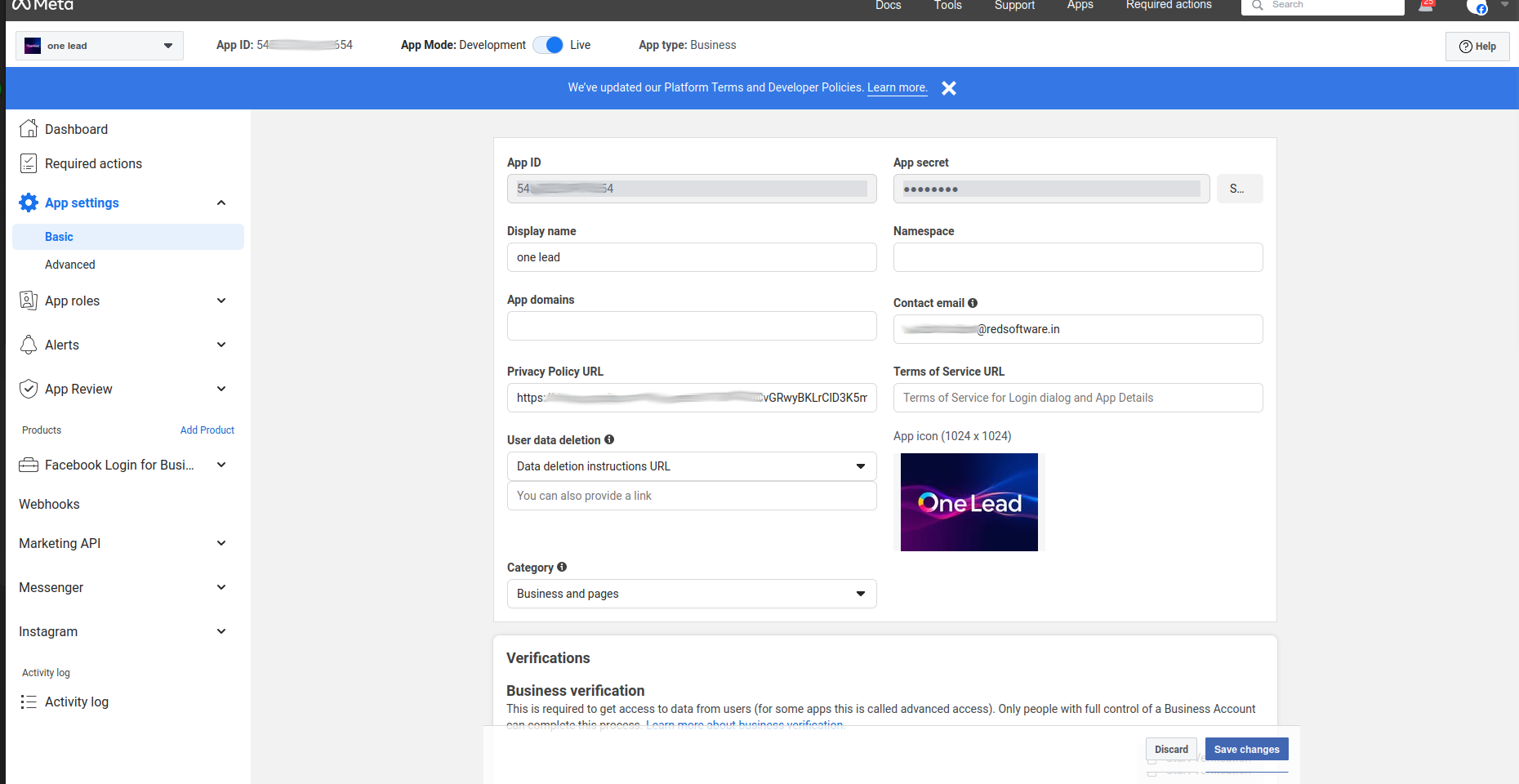Expand Facebook Login for Business section
Viewport: 1519px width, 784px height.
[221, 465]
